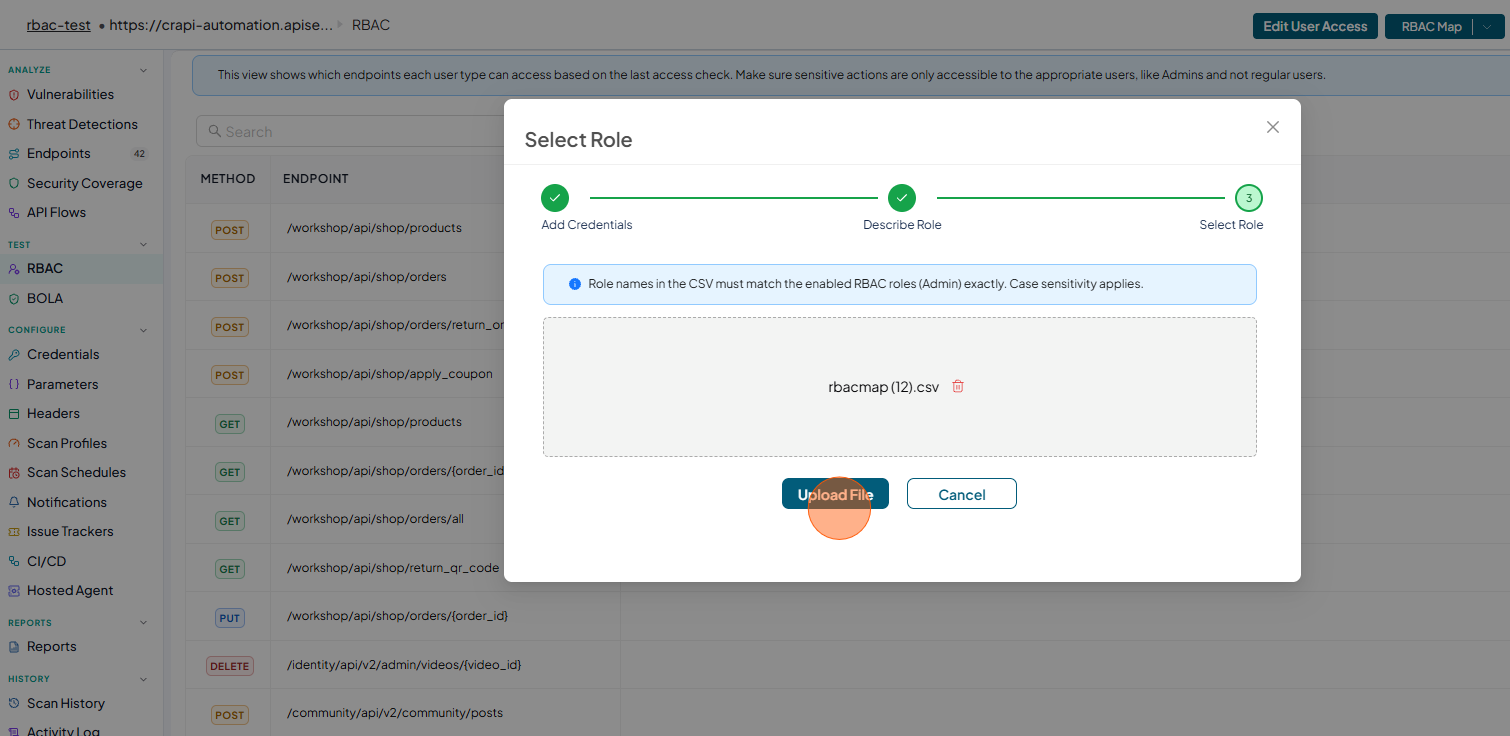Open the RBAC Map dropdown arrow
This screenshot has width=1510, height=736.
1486,26
